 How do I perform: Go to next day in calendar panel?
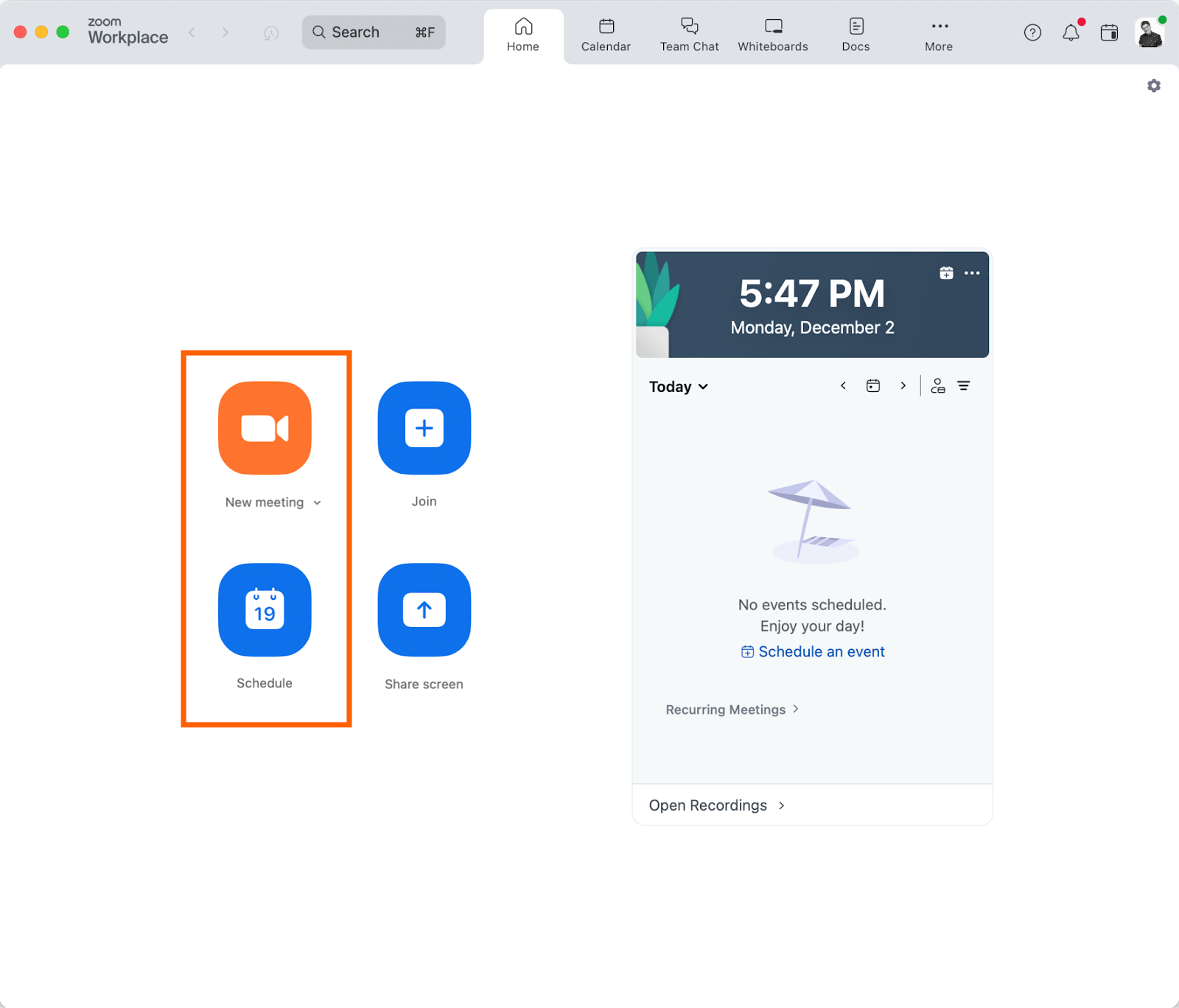coord(903,386)
